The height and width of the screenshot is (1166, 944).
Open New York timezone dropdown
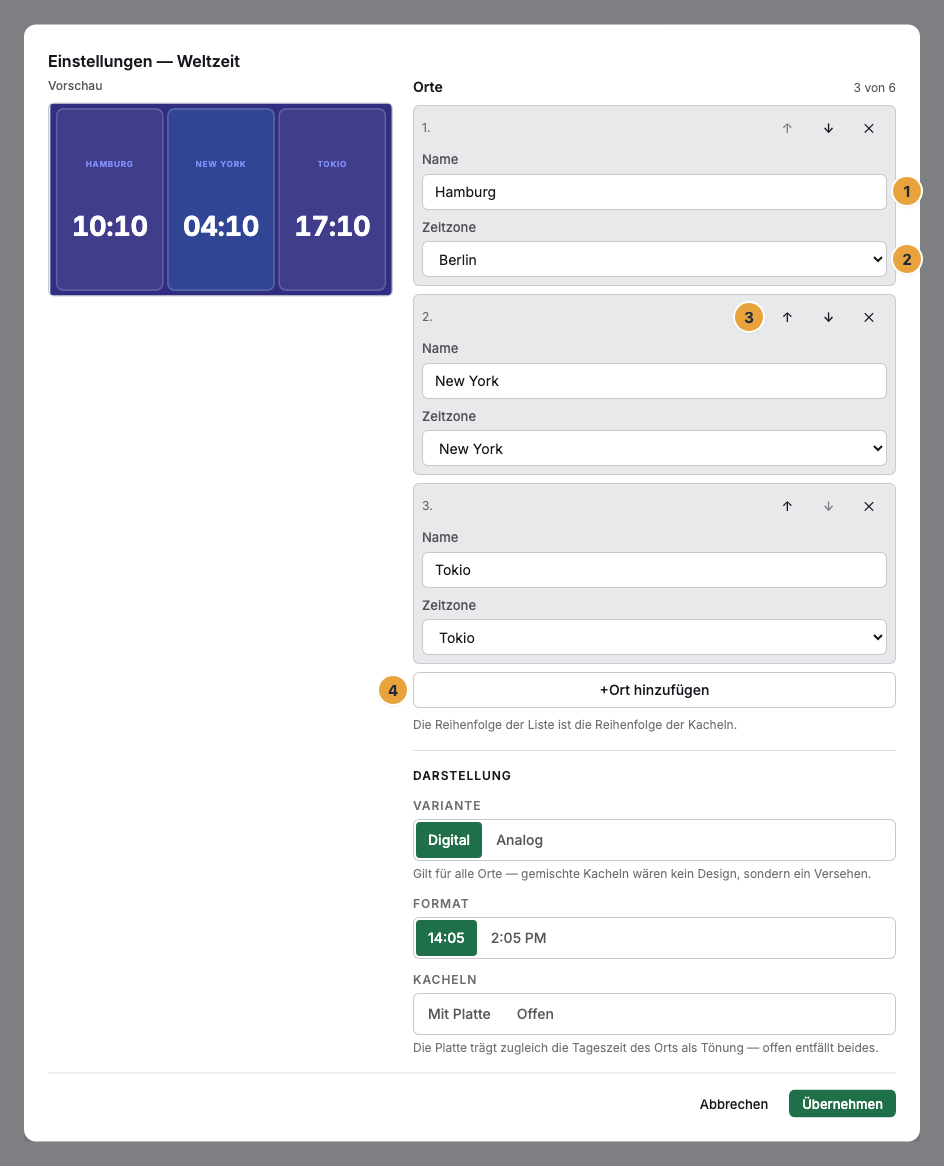[x=654, y=448]
